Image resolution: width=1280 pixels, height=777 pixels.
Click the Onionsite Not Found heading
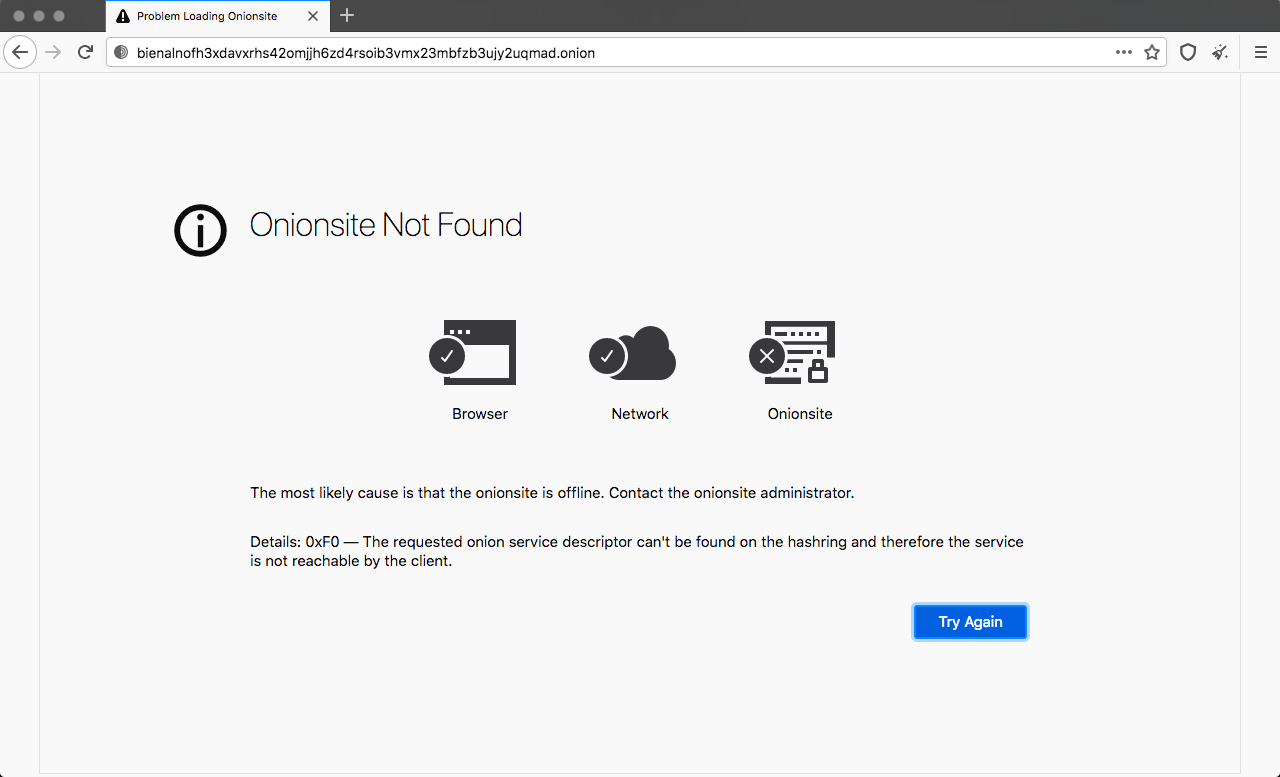click(386, 225)
